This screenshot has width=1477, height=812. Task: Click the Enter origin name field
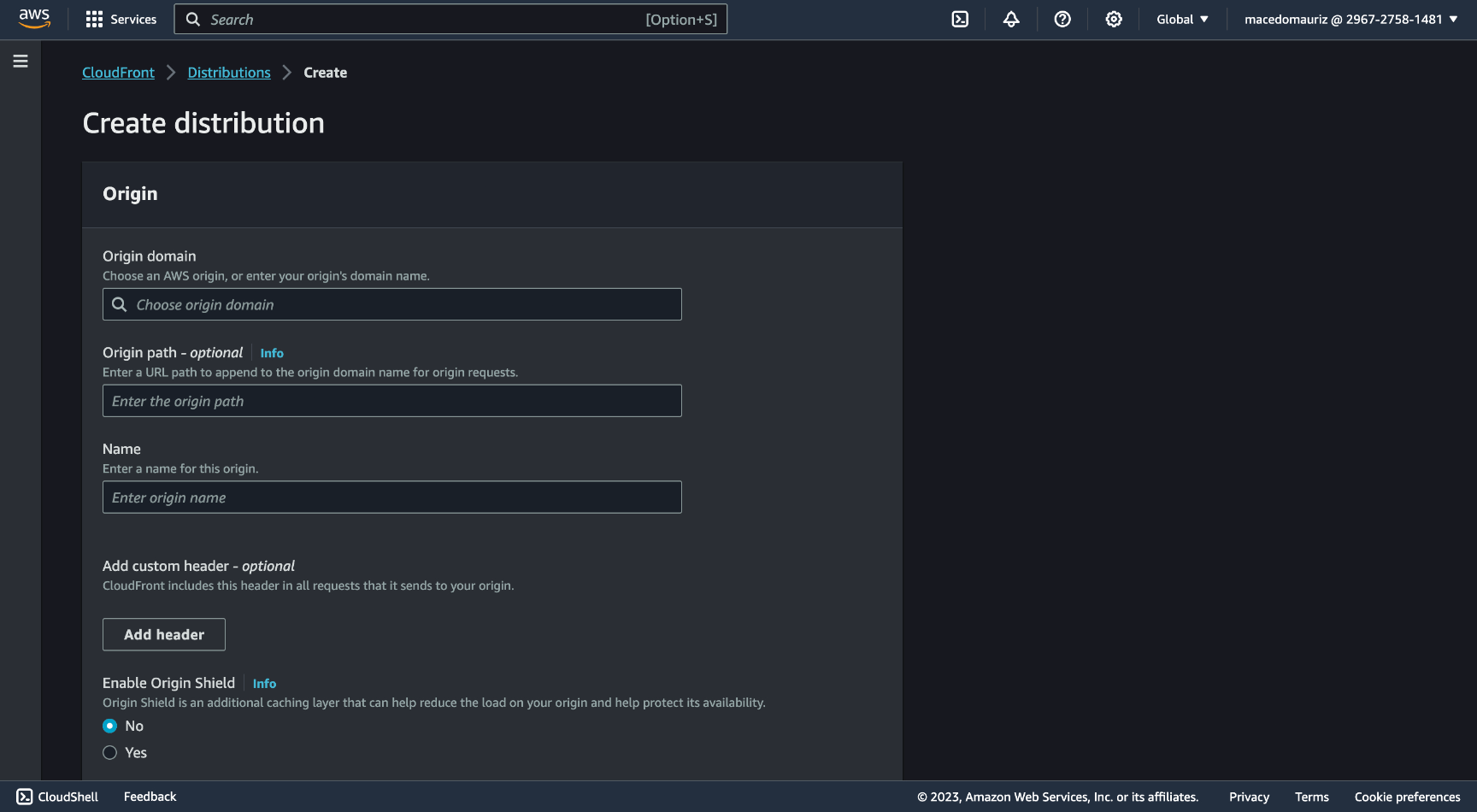[x=392, y=497]
